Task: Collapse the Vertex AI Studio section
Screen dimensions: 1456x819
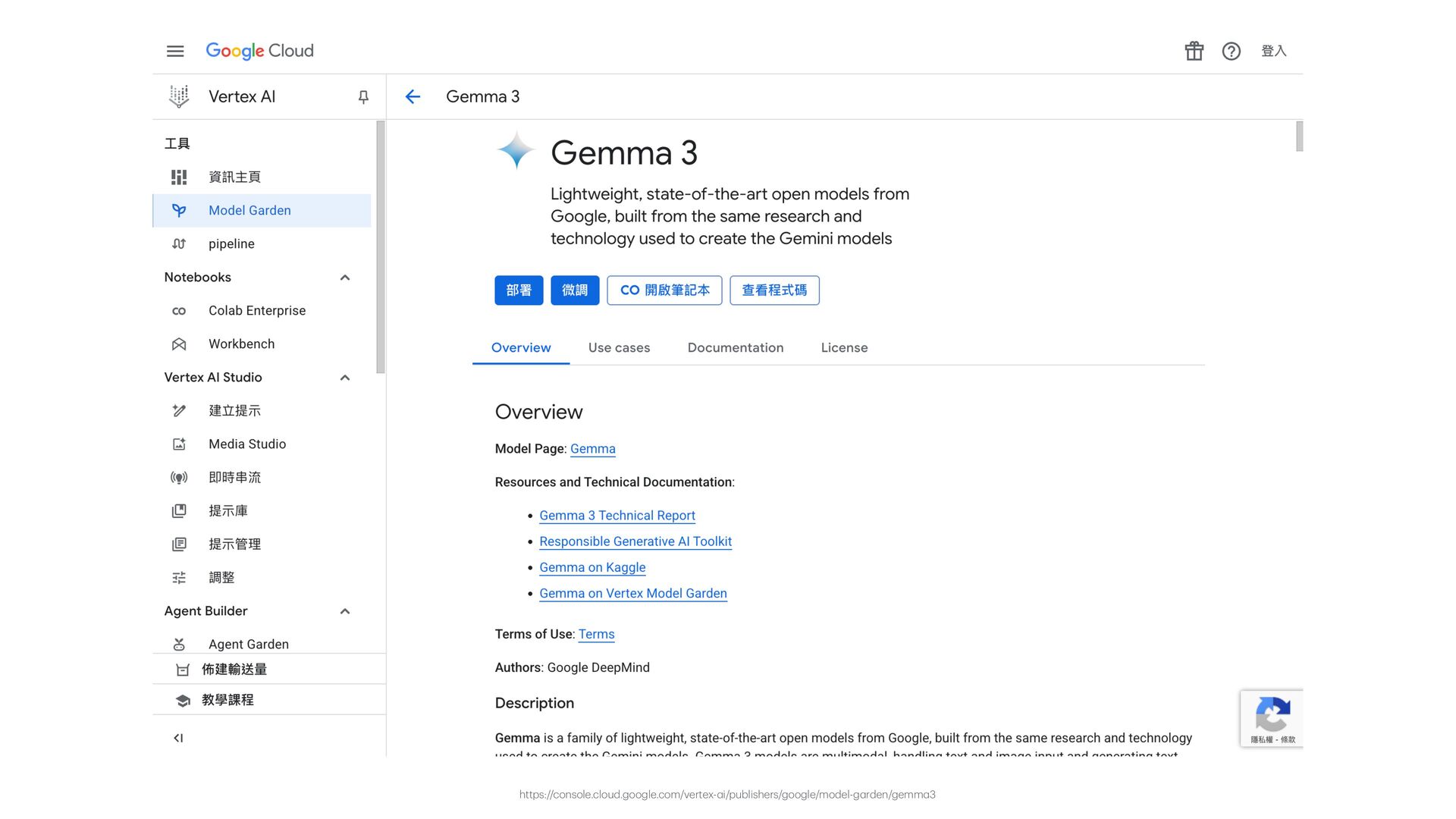Action: pos(345,378)
